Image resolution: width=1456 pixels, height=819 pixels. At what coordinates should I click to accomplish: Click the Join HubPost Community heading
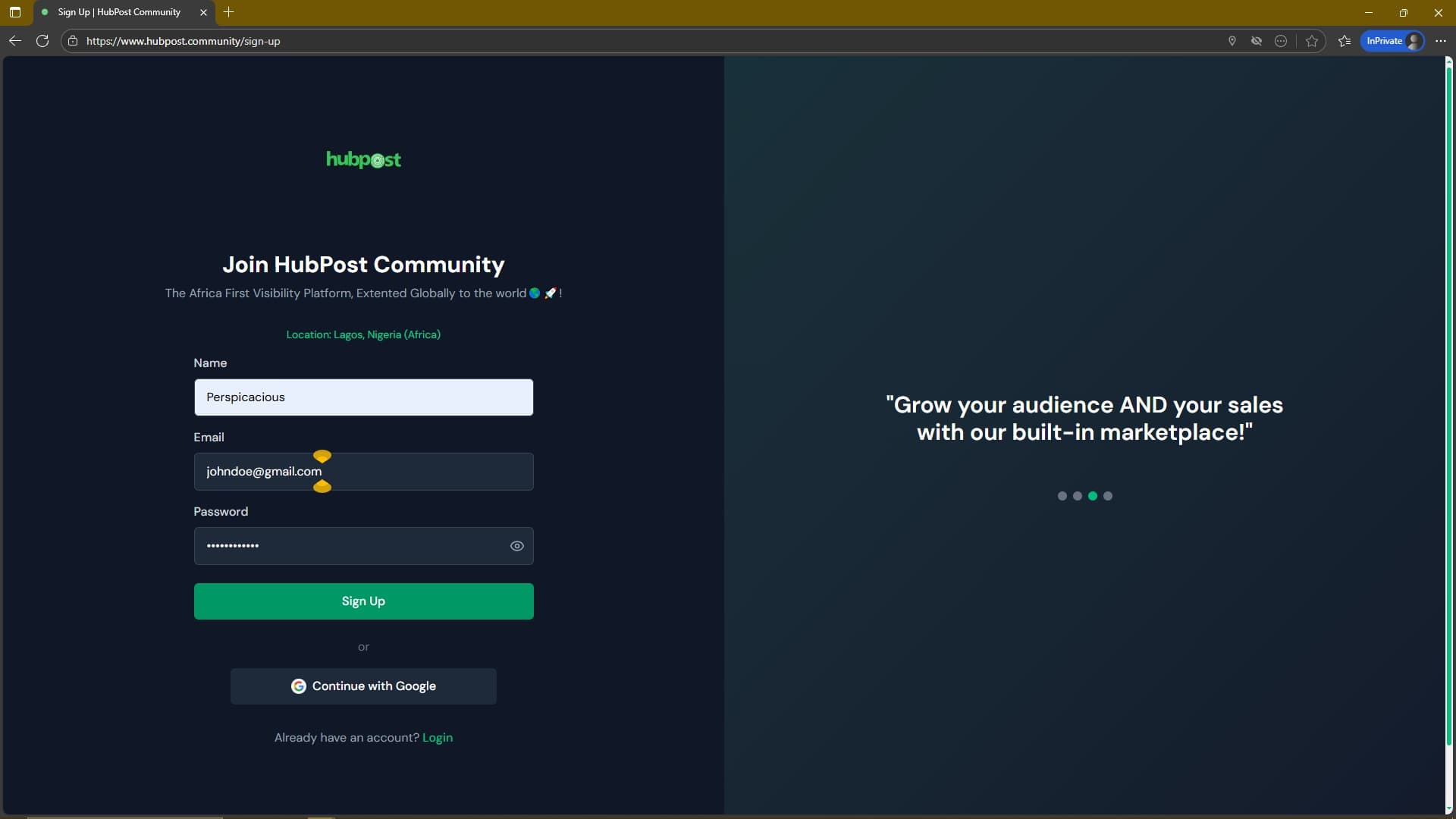tap(363, 265)
